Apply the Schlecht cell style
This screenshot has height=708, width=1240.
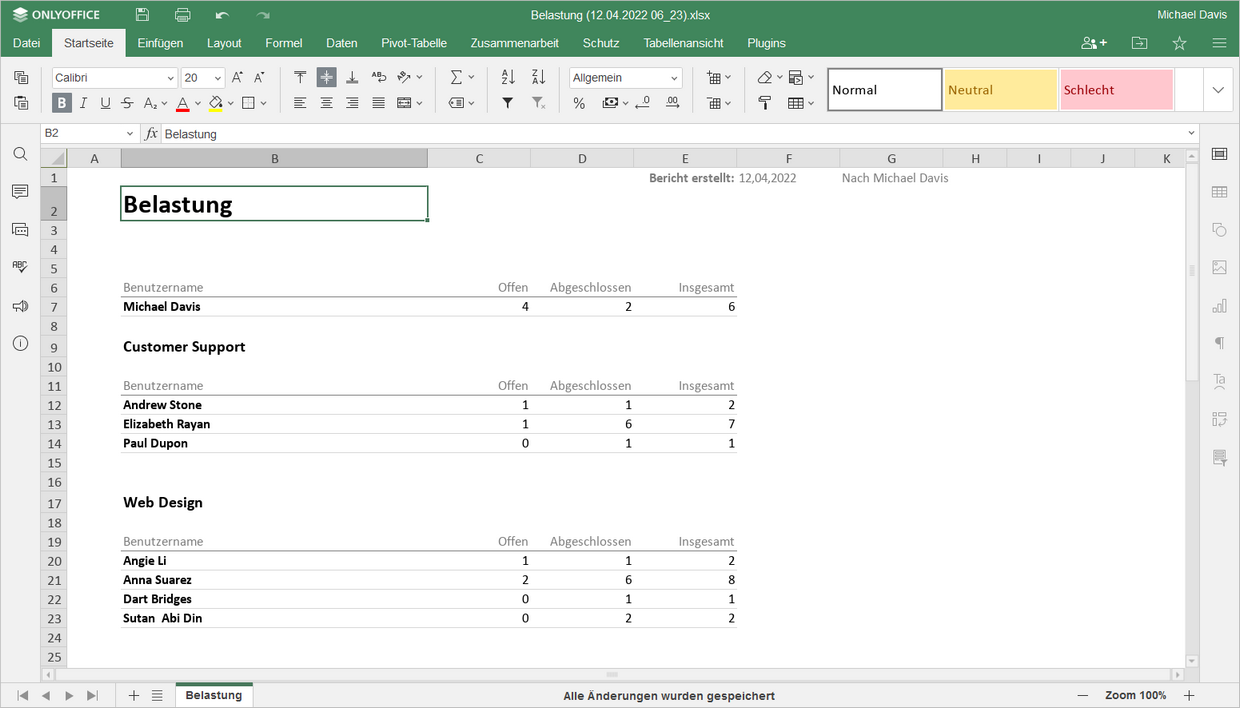(1117, 90)
